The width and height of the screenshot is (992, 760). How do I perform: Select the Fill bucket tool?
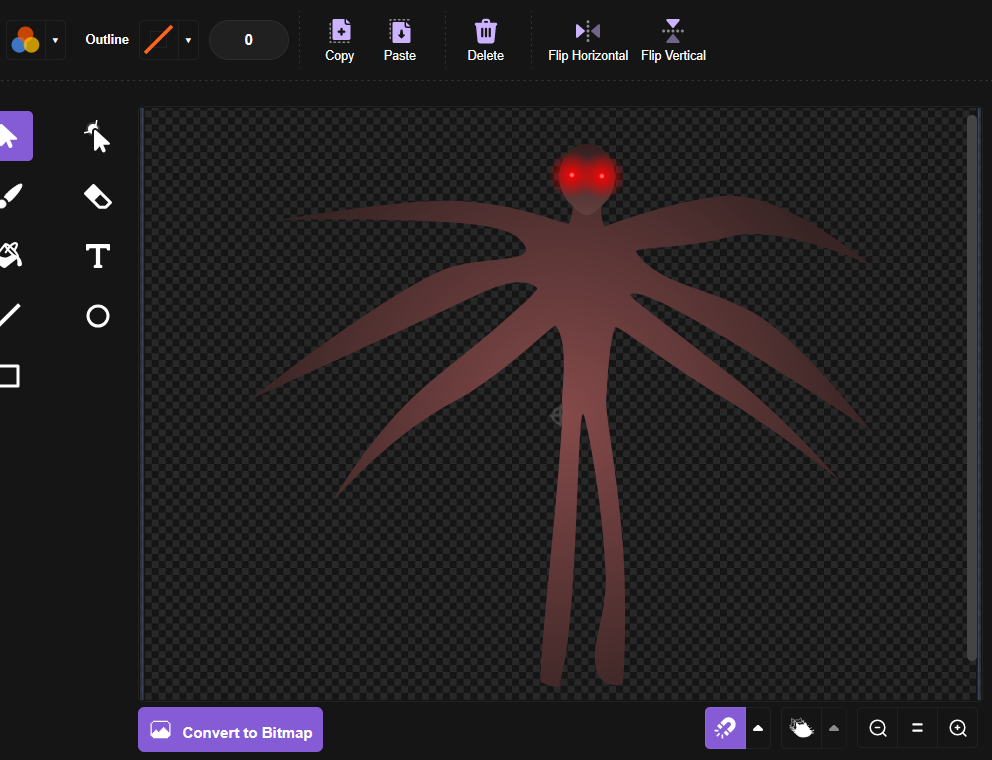tap(11, 255)
